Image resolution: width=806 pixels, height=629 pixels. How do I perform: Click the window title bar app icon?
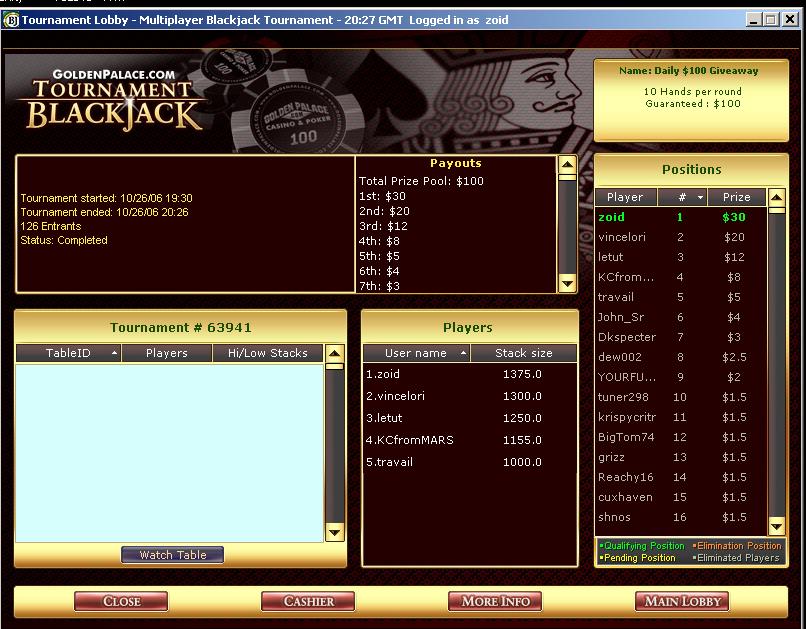11,20
